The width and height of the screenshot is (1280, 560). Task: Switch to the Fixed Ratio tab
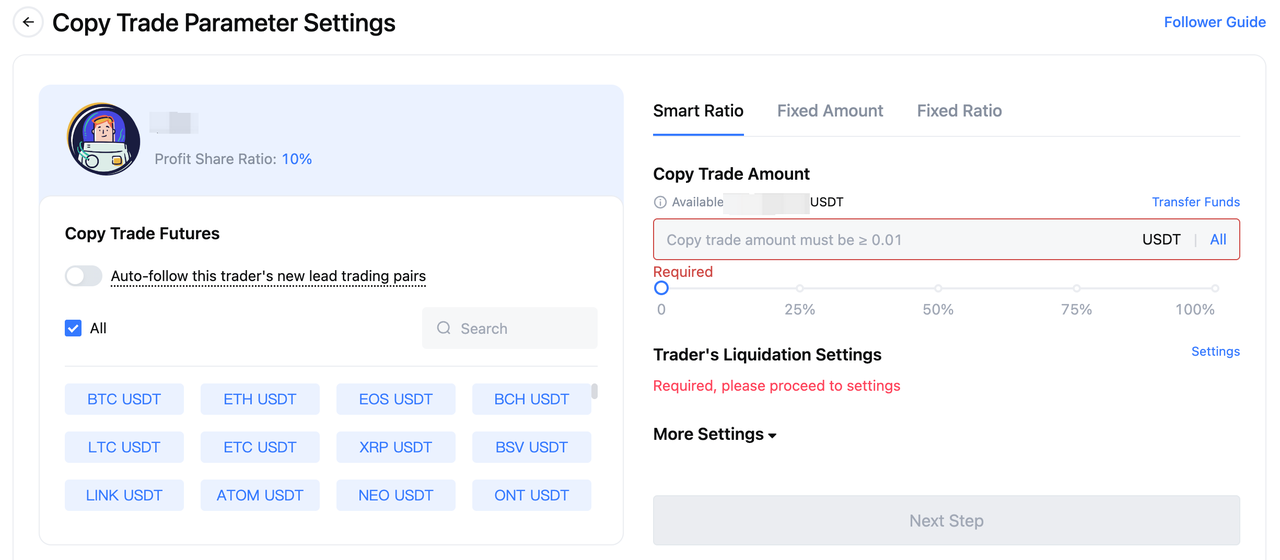click(x=959, y=111)
